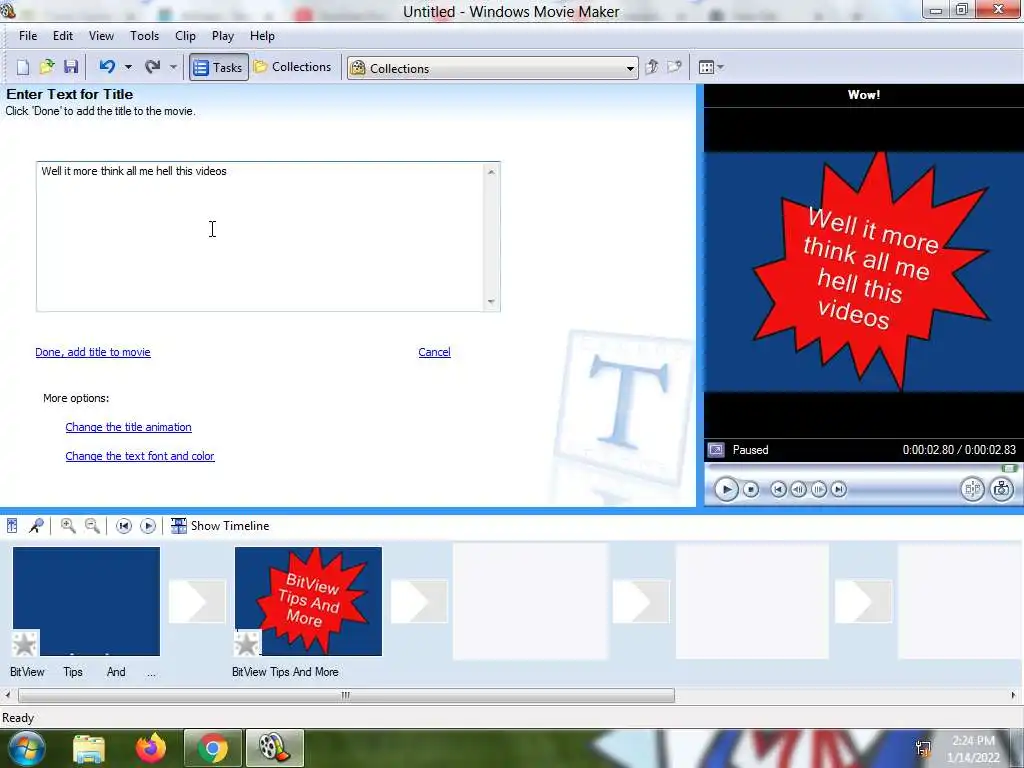The image size is (1024, 768).
Task: Click the title text box's up scroll arrow
Action: (x=491, y=172)
